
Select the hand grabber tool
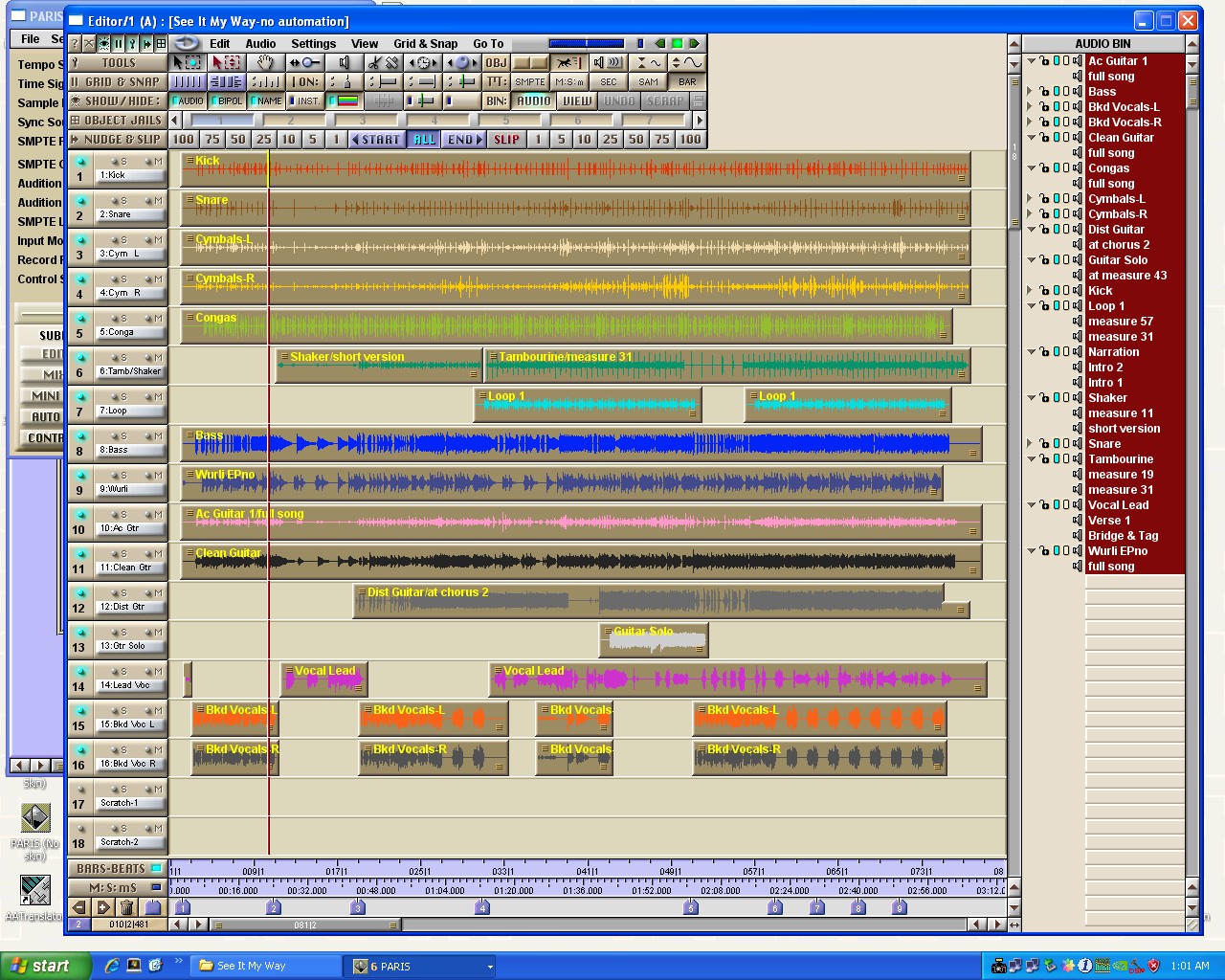[x=266, y=62]
